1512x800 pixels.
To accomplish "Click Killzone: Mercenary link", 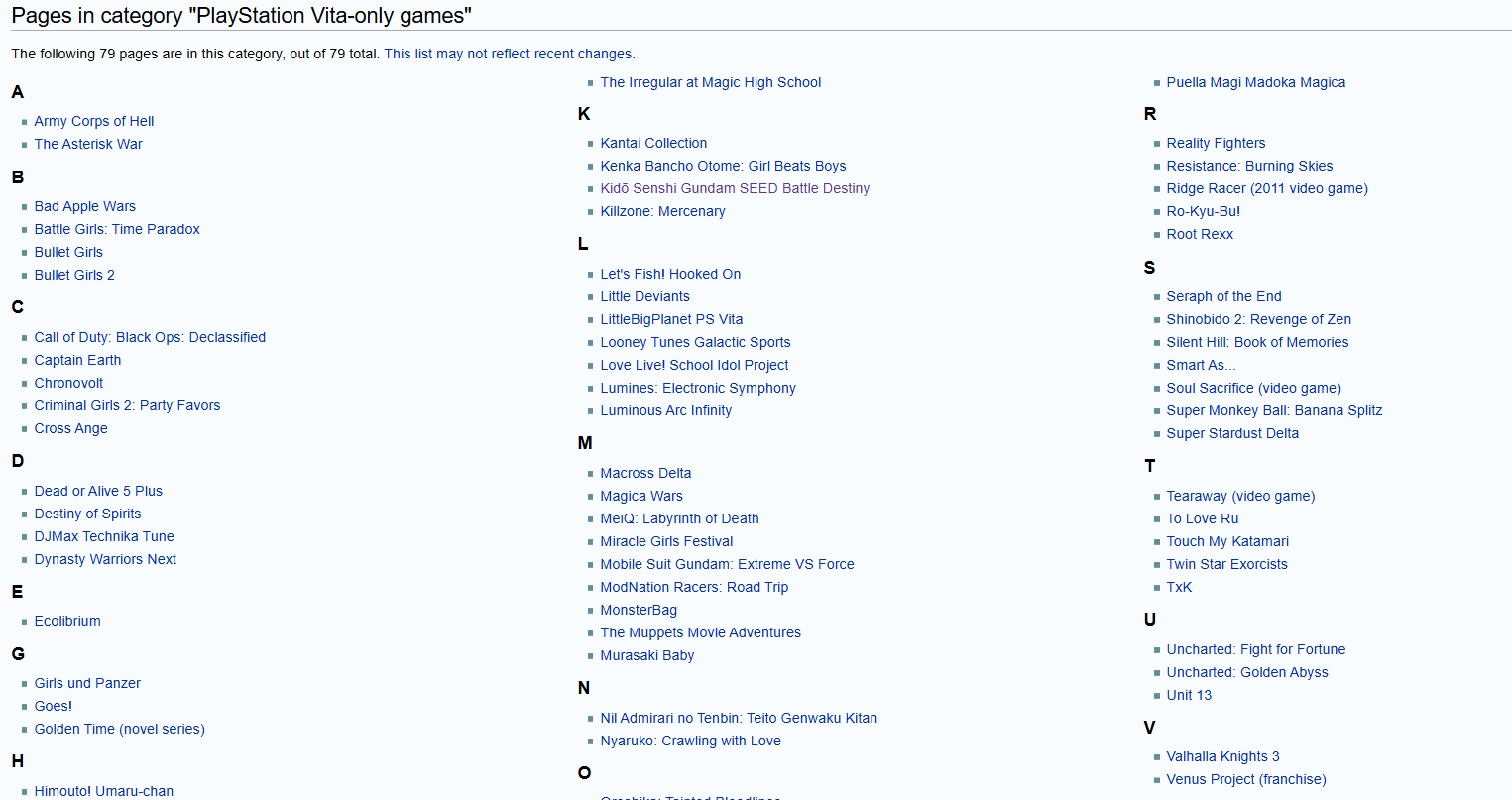I will pos(662,211).
